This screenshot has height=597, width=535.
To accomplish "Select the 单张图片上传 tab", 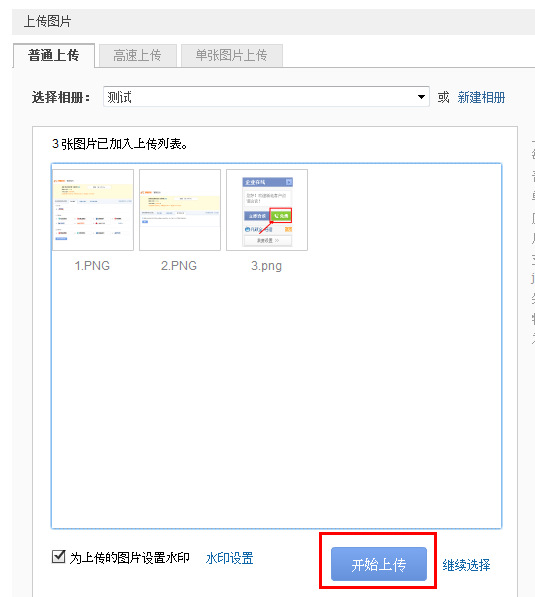I will click(232, 56).
